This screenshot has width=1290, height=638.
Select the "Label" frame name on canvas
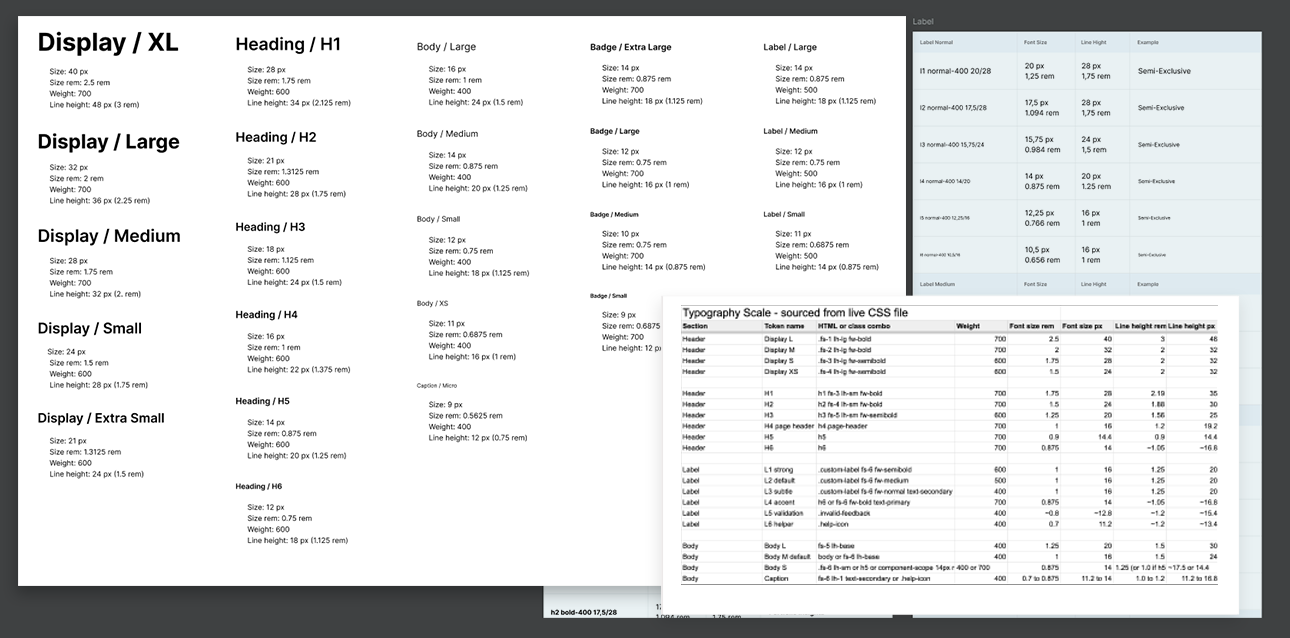pos(922,21)
